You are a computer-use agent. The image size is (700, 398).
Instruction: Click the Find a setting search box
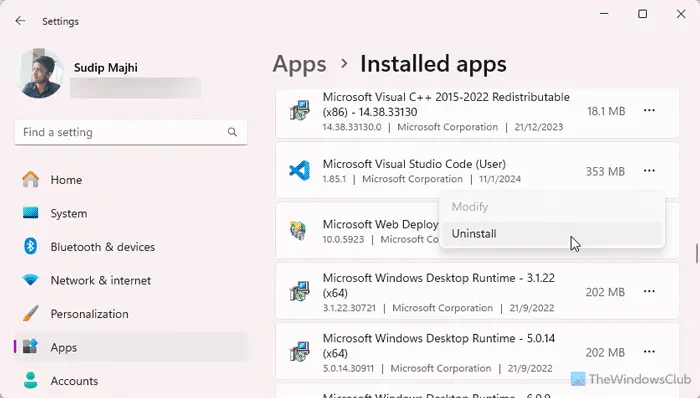coord(130,132)
